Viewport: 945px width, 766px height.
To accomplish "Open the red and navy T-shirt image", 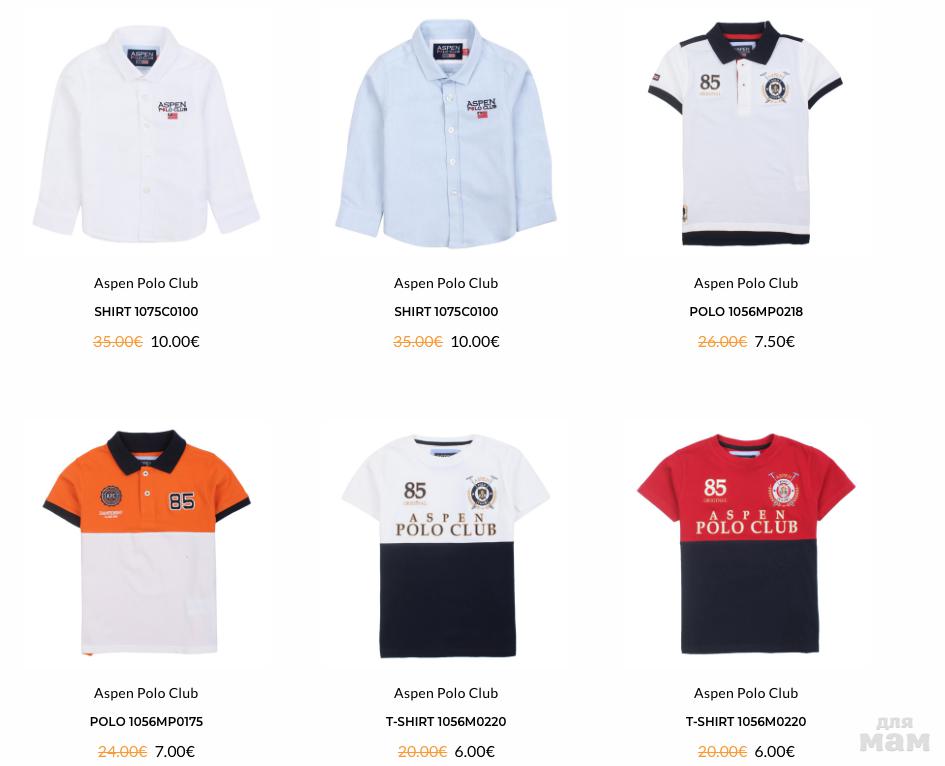I will click(x=746, y=544).
